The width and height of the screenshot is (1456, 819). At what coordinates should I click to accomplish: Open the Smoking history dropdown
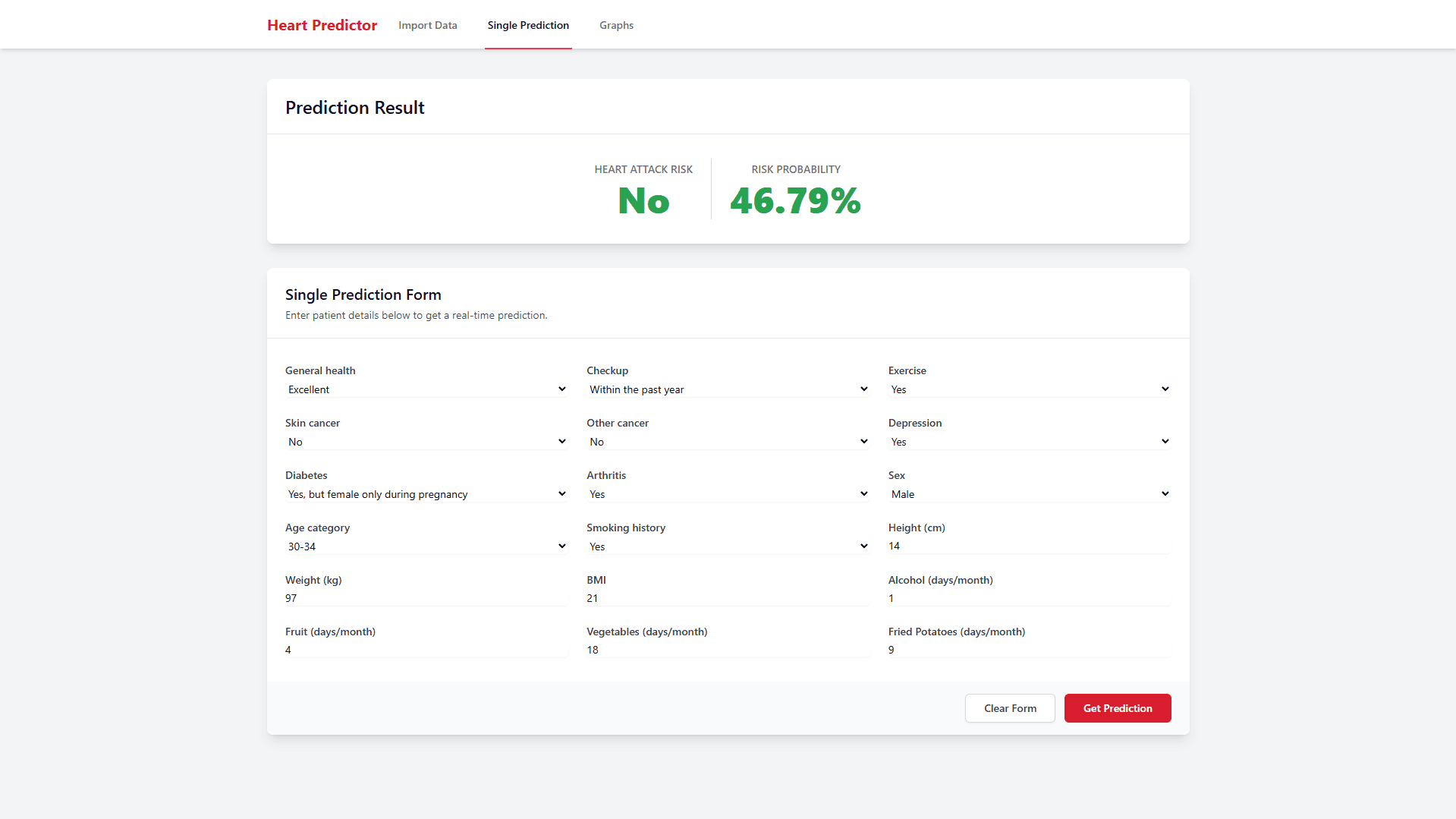pos(728,547)
